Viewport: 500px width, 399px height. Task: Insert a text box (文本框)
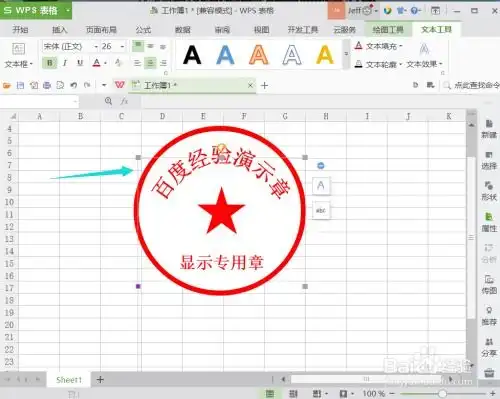[18, 55]
